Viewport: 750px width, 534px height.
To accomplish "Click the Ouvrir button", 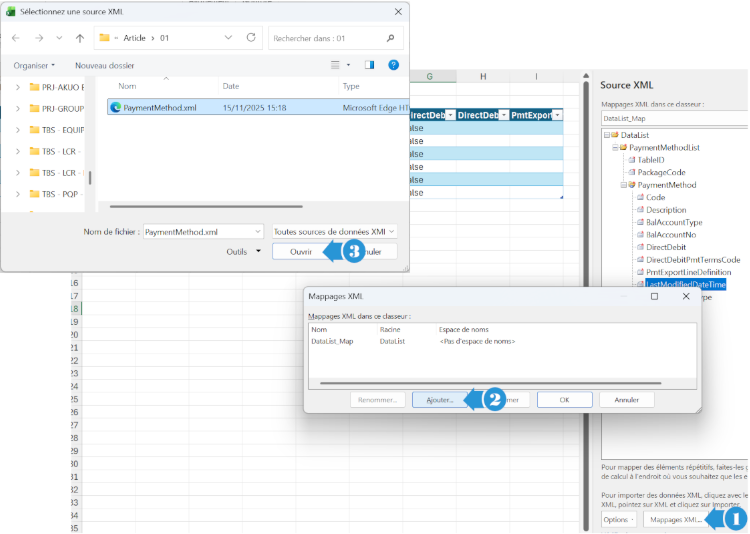I will (301, 252).
